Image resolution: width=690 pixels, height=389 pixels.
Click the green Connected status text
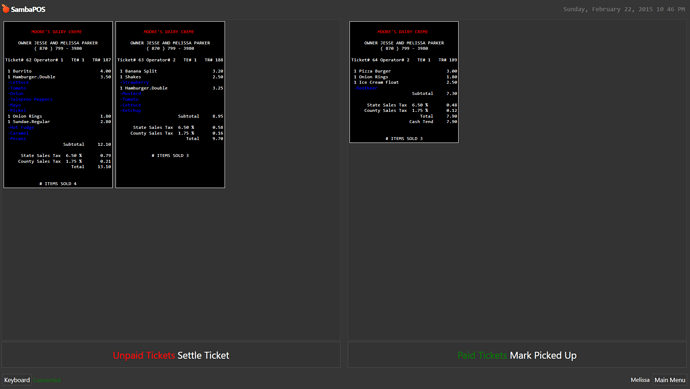[x=47, y=380]
